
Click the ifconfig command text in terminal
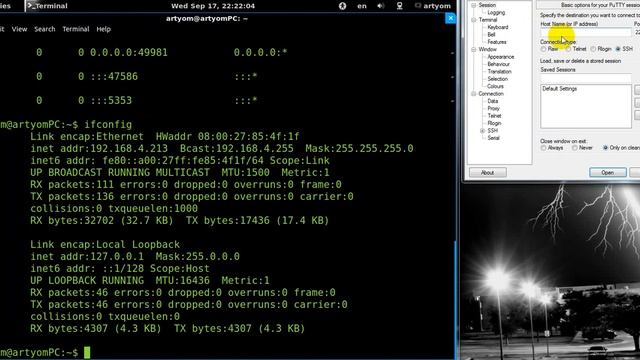[108, 125]
